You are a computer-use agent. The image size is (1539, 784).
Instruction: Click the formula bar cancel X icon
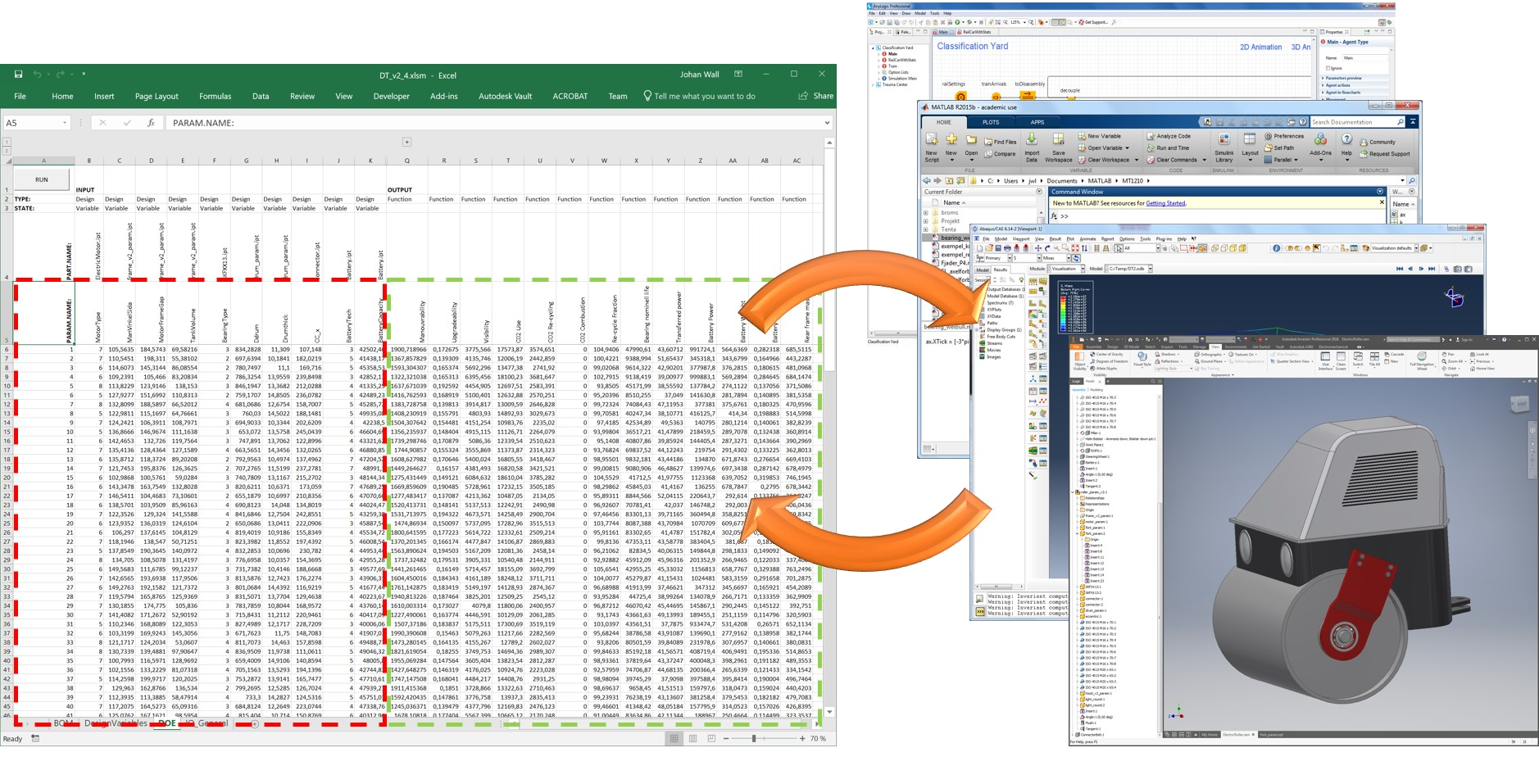tap(102, 123)
